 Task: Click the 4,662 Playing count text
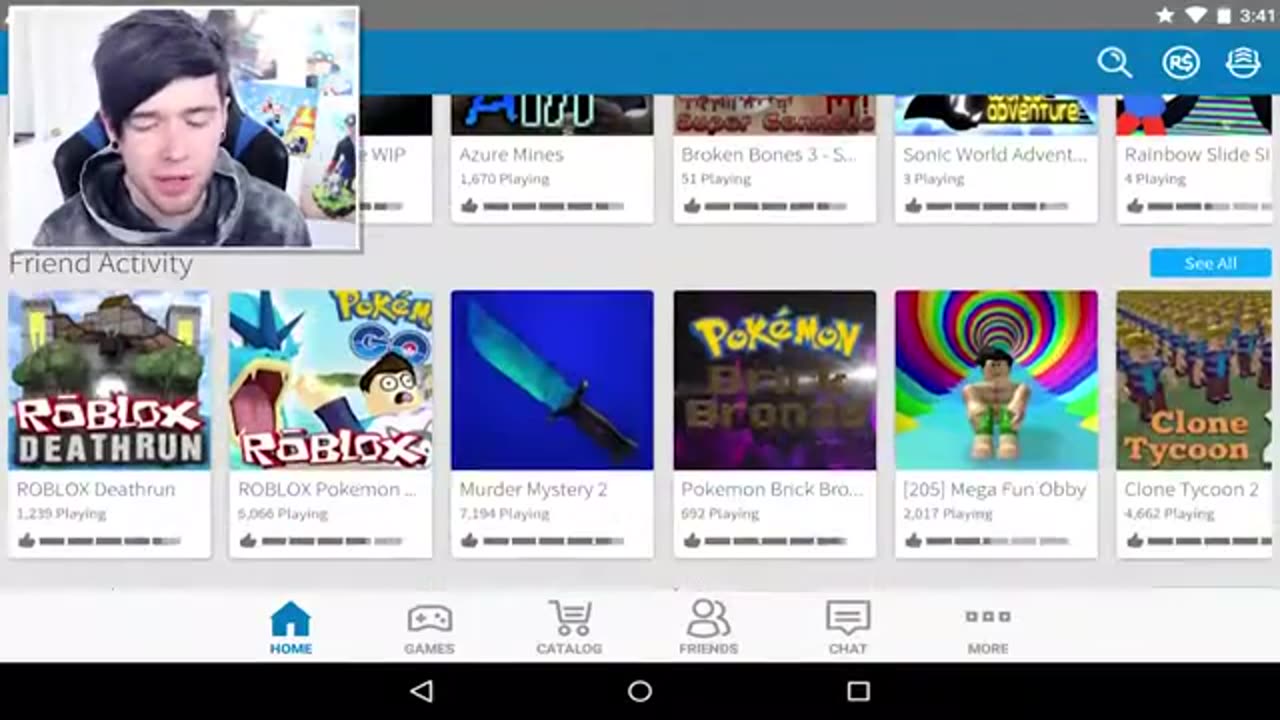pyautogui.click(x=1169, y=514)
